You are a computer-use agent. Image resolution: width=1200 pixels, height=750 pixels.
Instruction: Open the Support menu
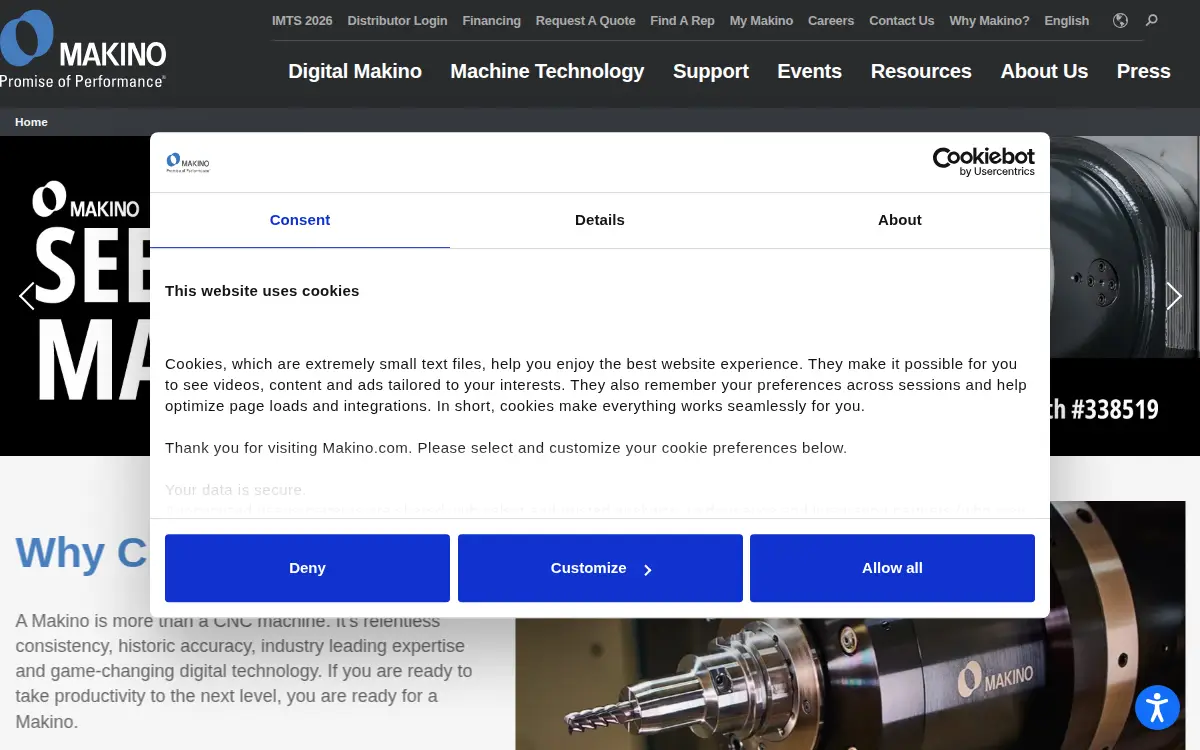[x=711, y=71]
